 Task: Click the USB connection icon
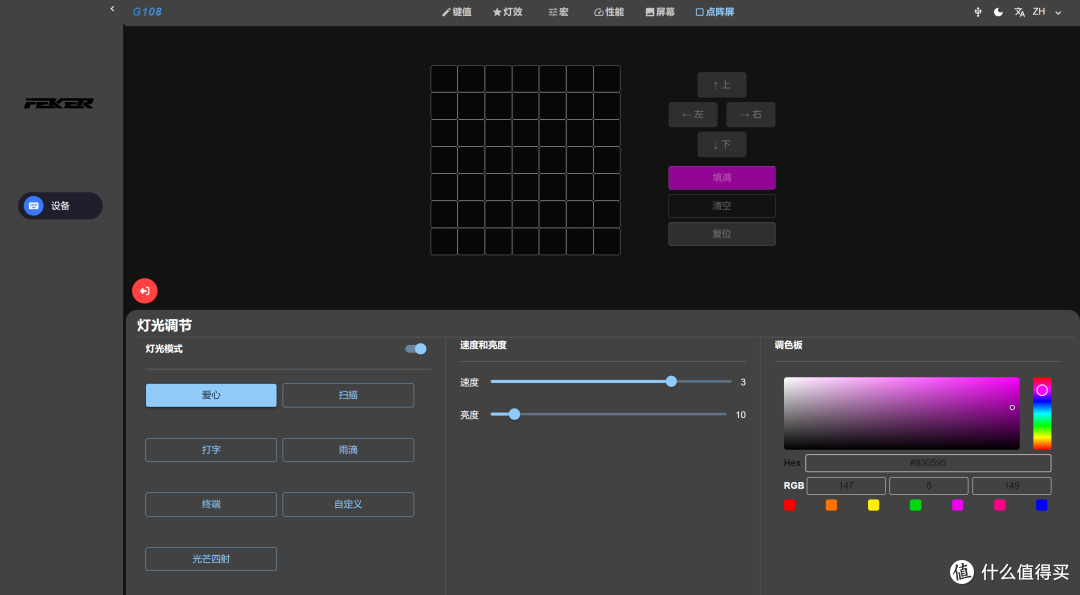point(977,12)
